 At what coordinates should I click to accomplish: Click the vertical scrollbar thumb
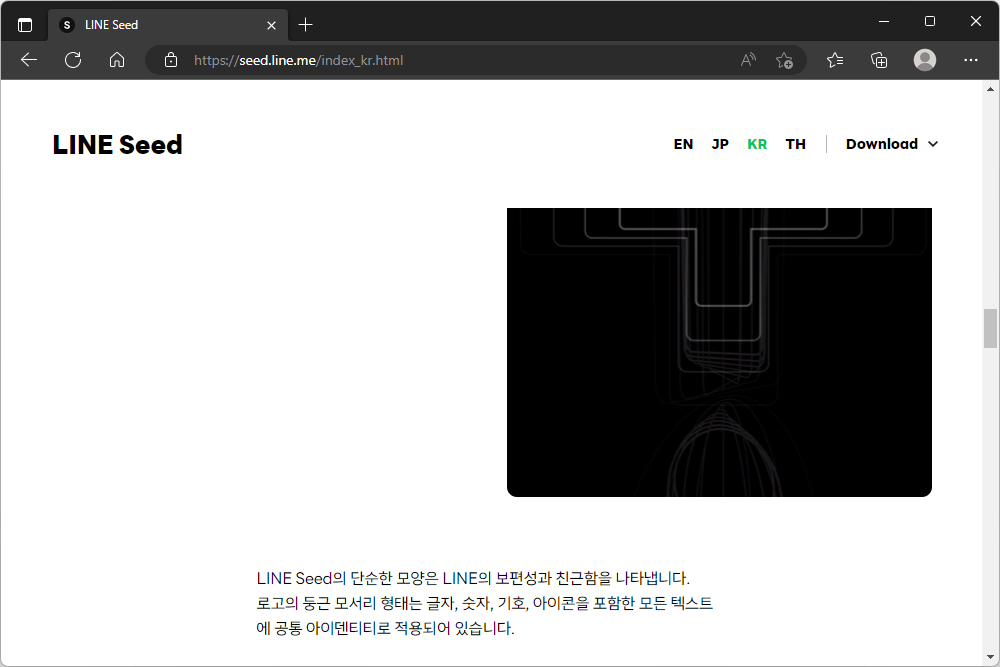click(990, 328)
